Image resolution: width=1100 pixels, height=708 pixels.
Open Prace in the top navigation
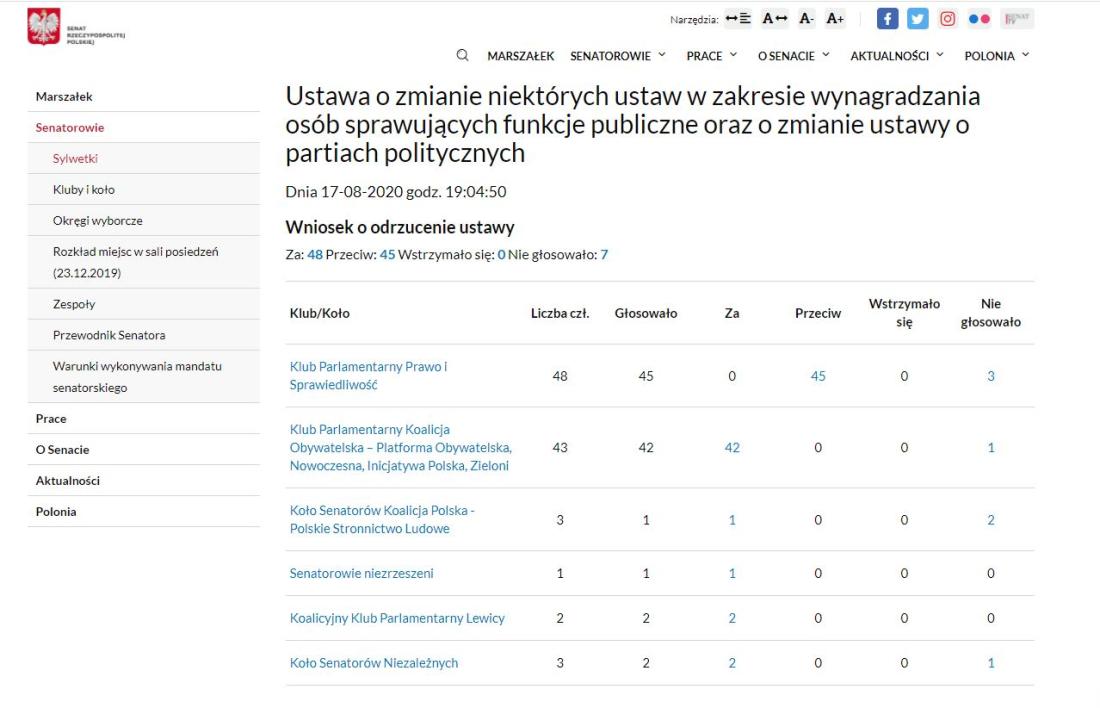(x=704, y=56)
